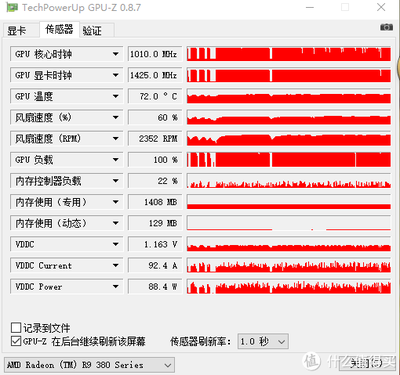Switch to the 验证 tab

pyautogui.click(x=92, y=31)
